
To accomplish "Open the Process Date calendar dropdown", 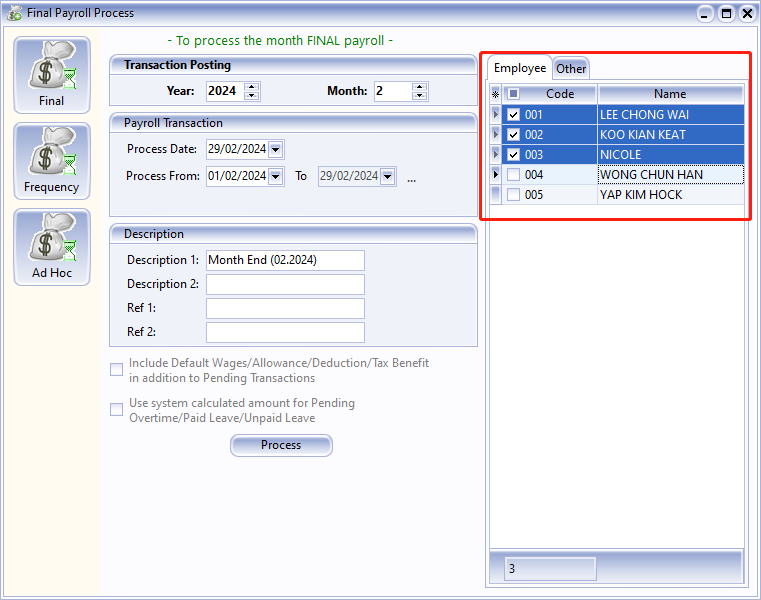I will (x=276, y=150).
